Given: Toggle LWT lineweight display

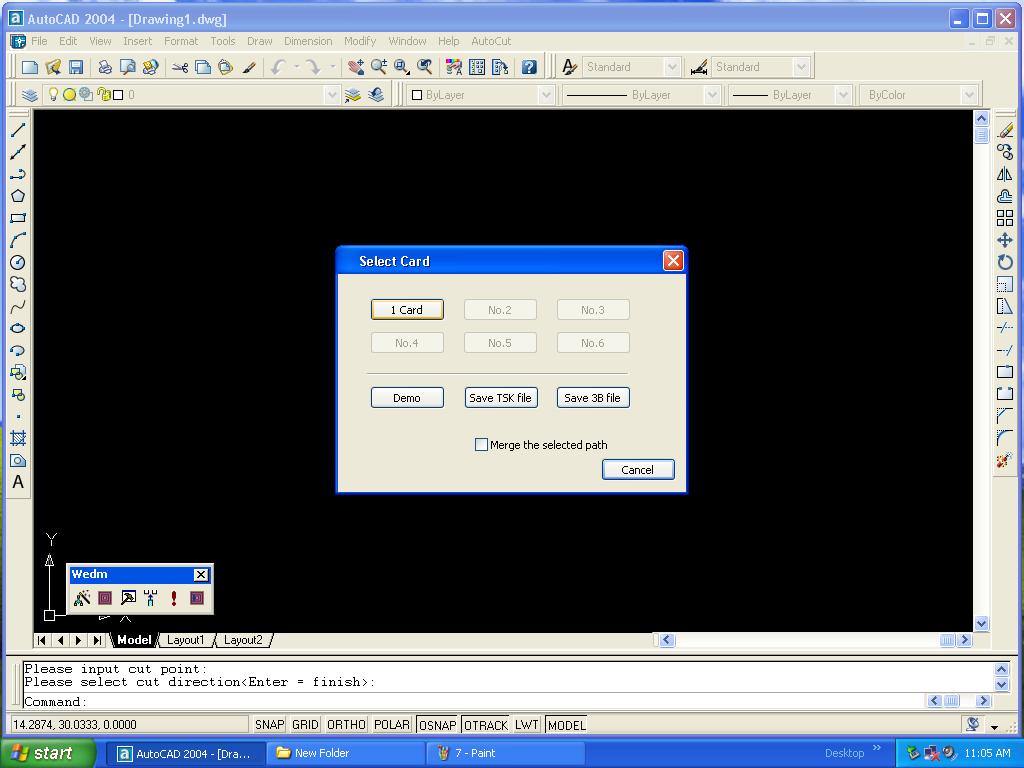Looking at the screenshot, I should (x=526, y=725).
